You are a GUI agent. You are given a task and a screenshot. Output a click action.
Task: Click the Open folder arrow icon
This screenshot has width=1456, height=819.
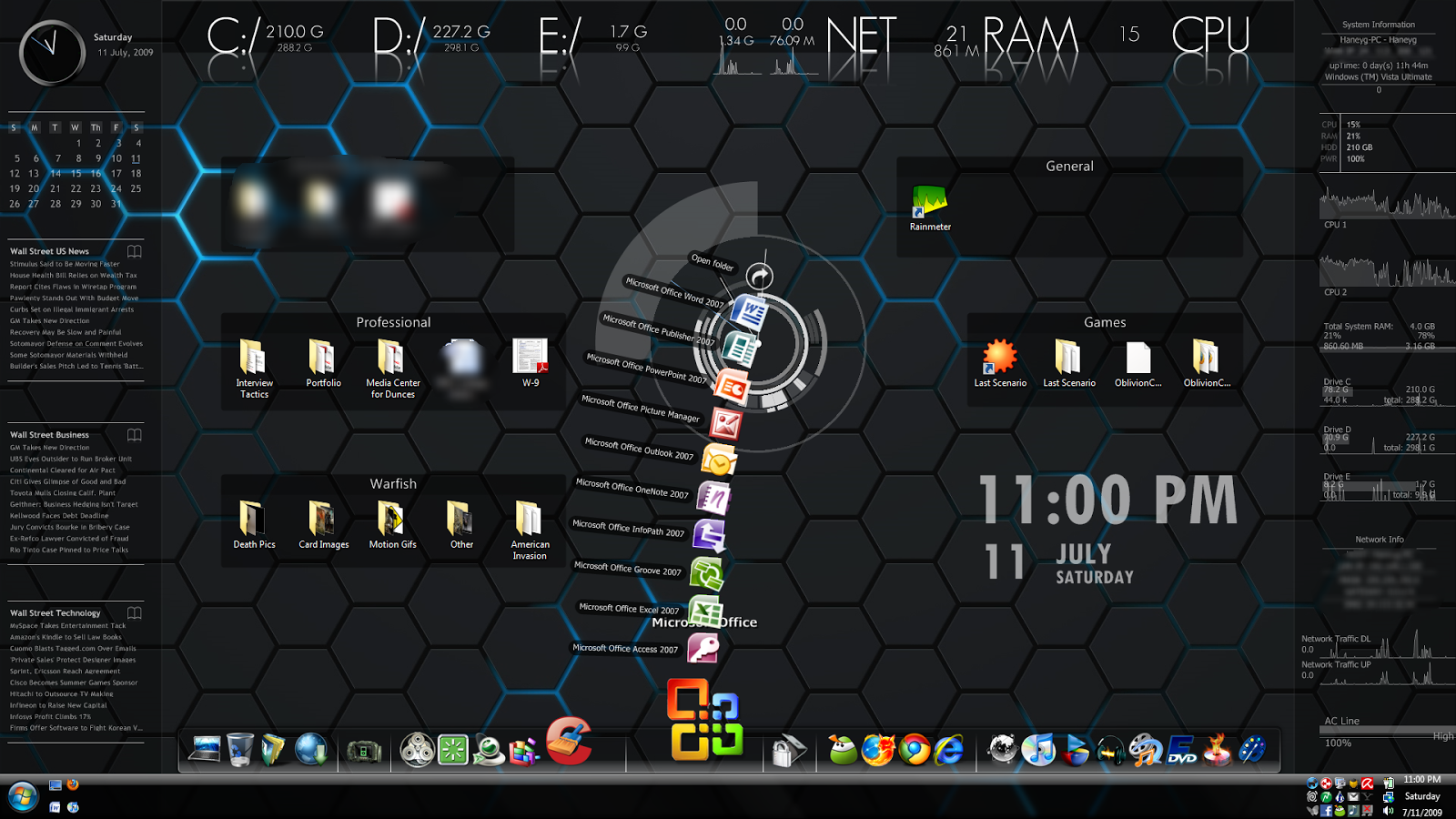tap(760, 276)
